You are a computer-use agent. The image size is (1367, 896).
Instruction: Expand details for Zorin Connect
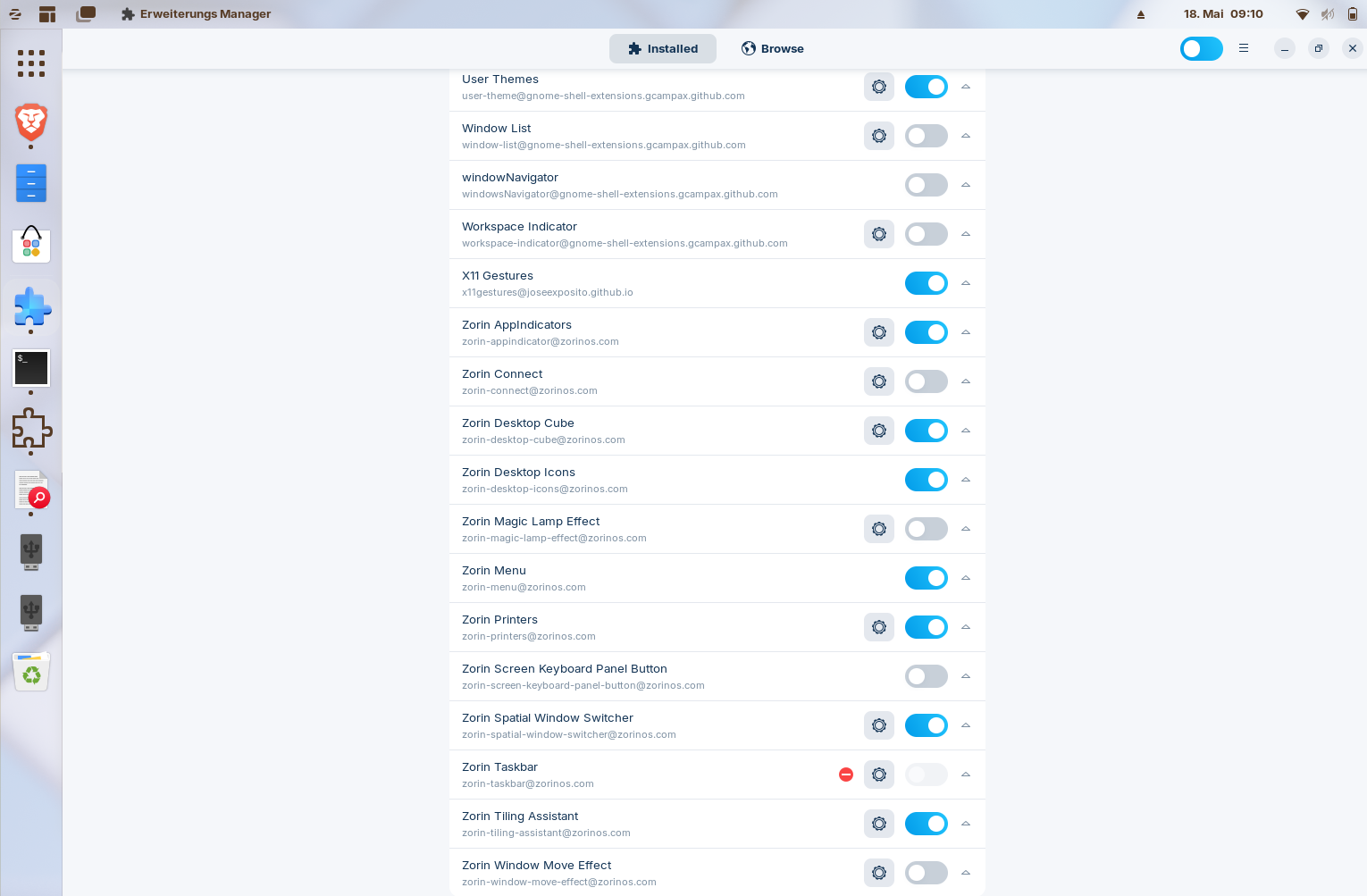click(966, 381)
